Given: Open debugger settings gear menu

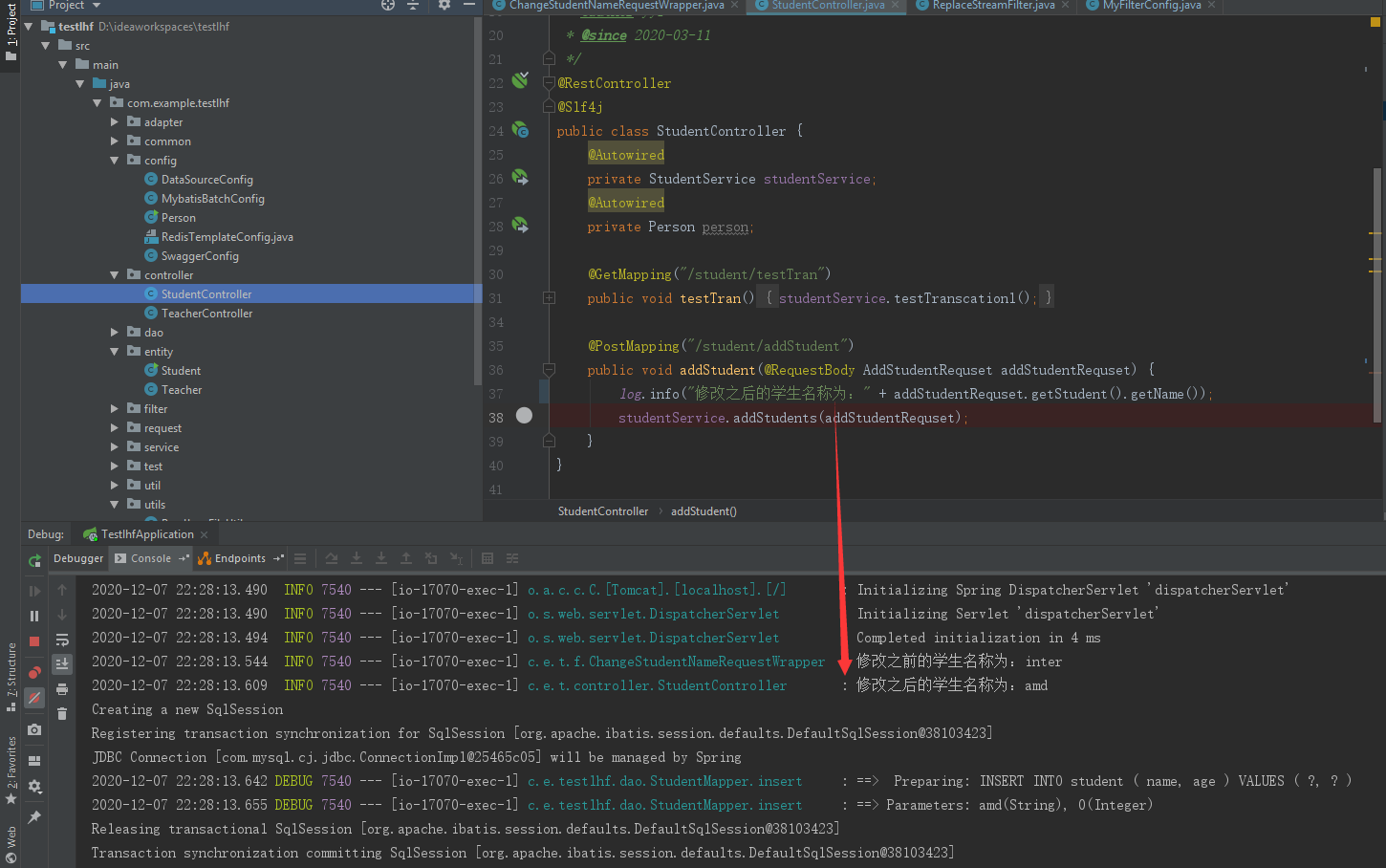Looking at the screenshot, I should tap(33, 784).
